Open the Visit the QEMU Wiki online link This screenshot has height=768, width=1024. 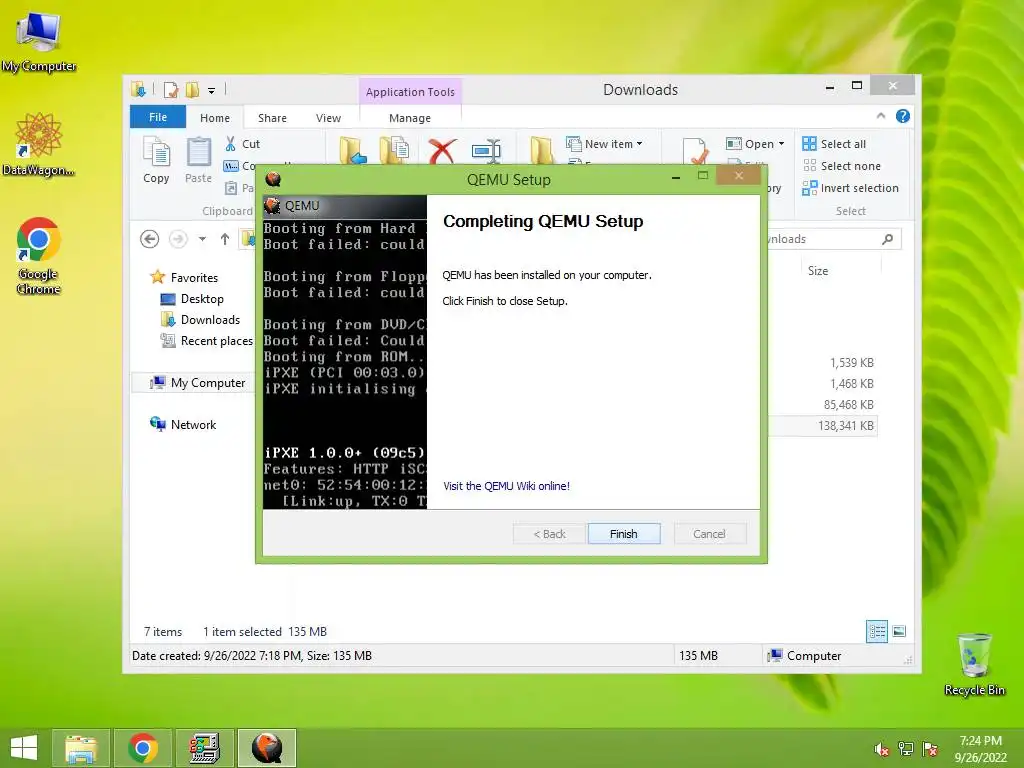(x=506, y=486)
